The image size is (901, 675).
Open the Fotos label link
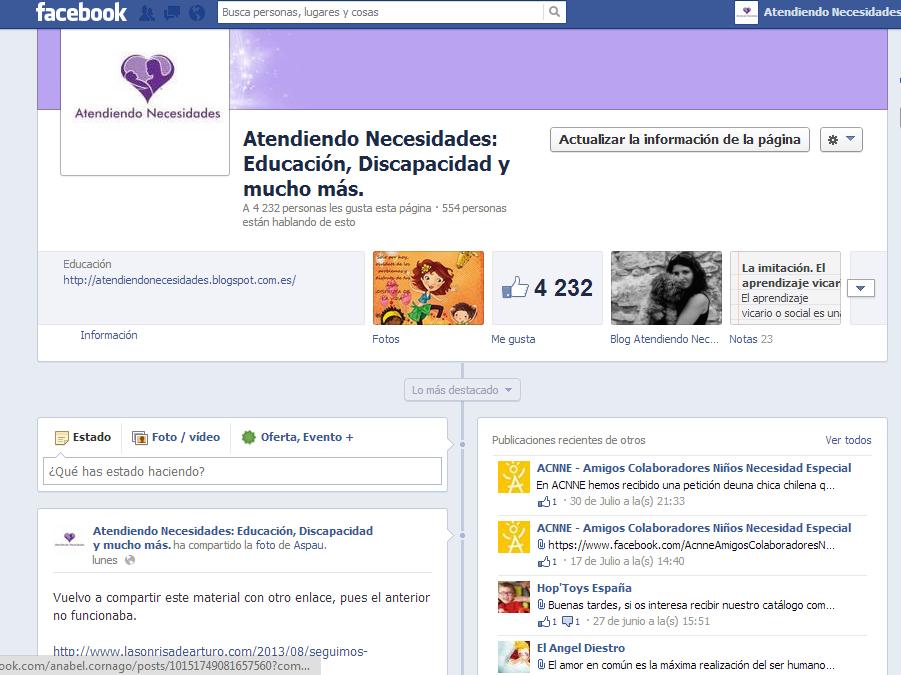point(386,339)
